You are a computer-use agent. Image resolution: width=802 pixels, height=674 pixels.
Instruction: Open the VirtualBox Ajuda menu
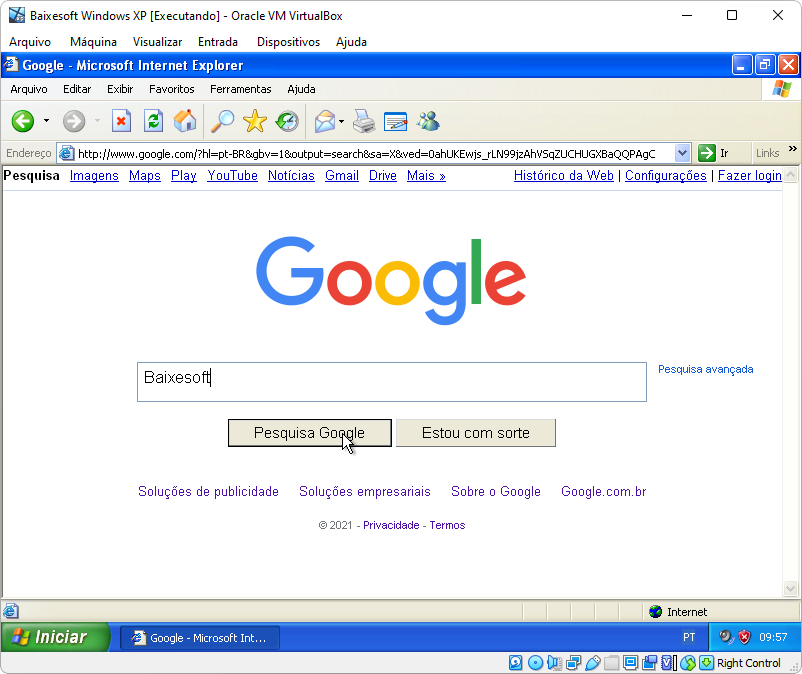351,42
